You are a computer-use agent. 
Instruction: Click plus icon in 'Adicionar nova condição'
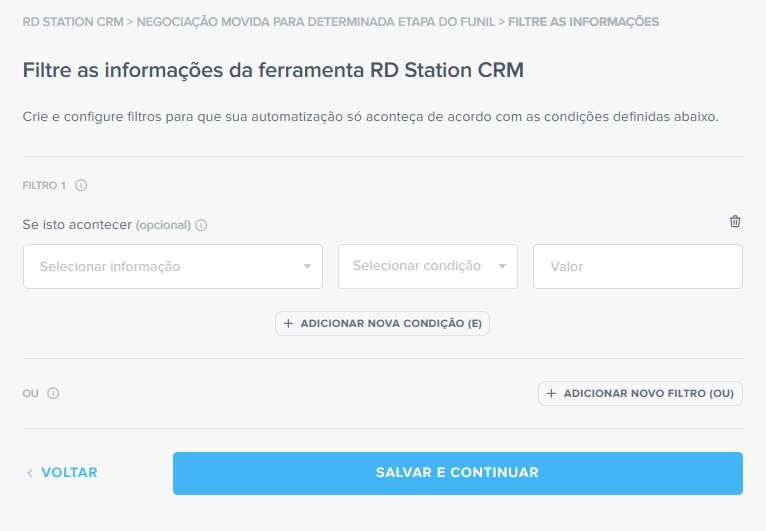pyautogui.click(x=288, y=324)
